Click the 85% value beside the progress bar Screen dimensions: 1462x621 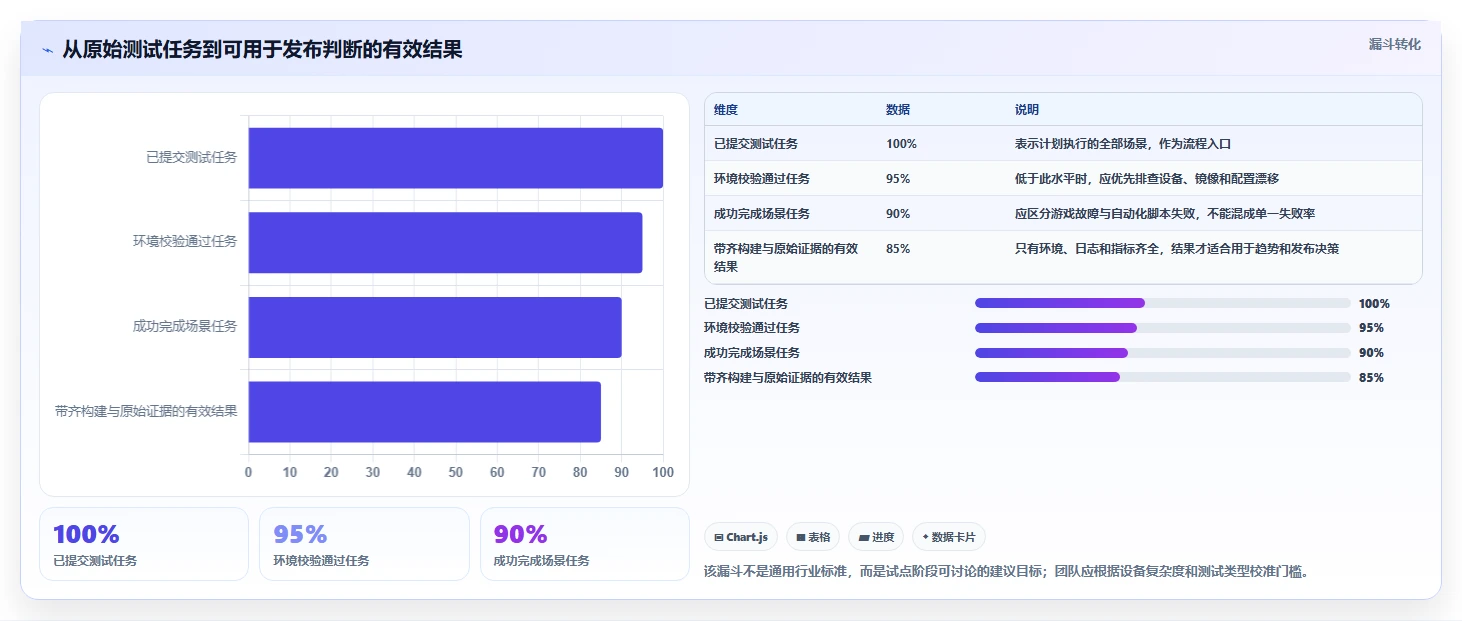click(x=1371, y=378)
